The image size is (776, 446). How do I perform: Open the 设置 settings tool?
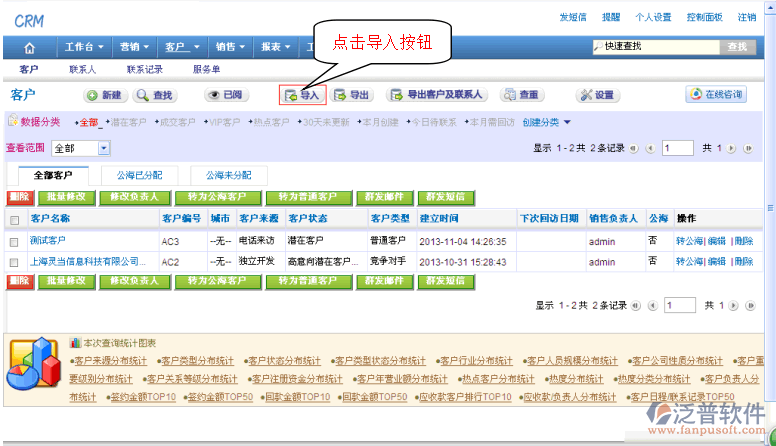pyautogui.click(x=598, y=95)
